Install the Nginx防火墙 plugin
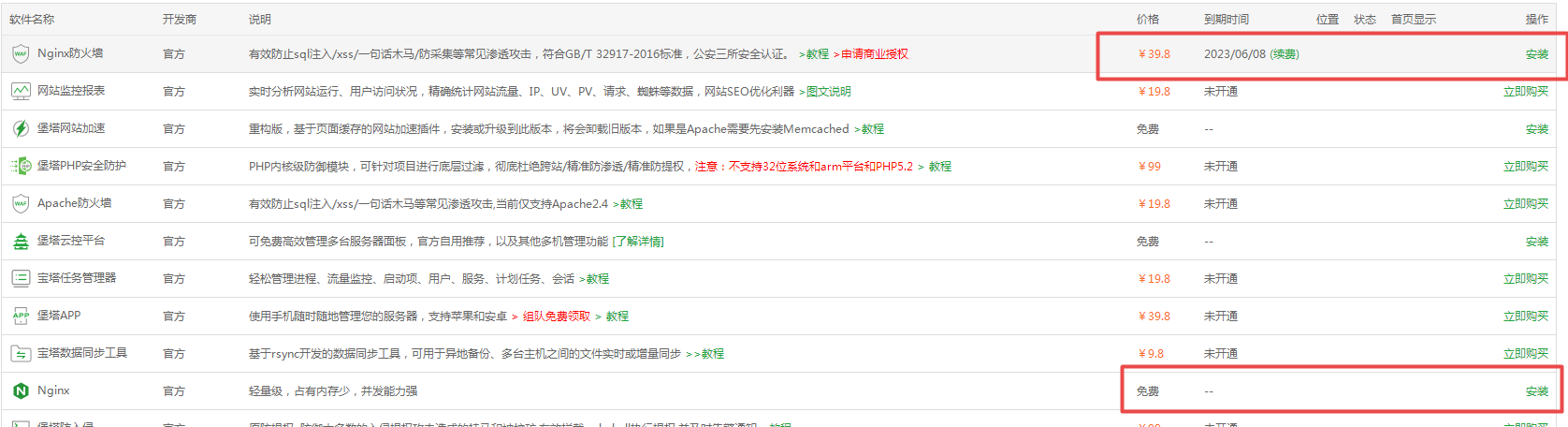This screenshot has height=427, width=1568. coord(1537,54)
